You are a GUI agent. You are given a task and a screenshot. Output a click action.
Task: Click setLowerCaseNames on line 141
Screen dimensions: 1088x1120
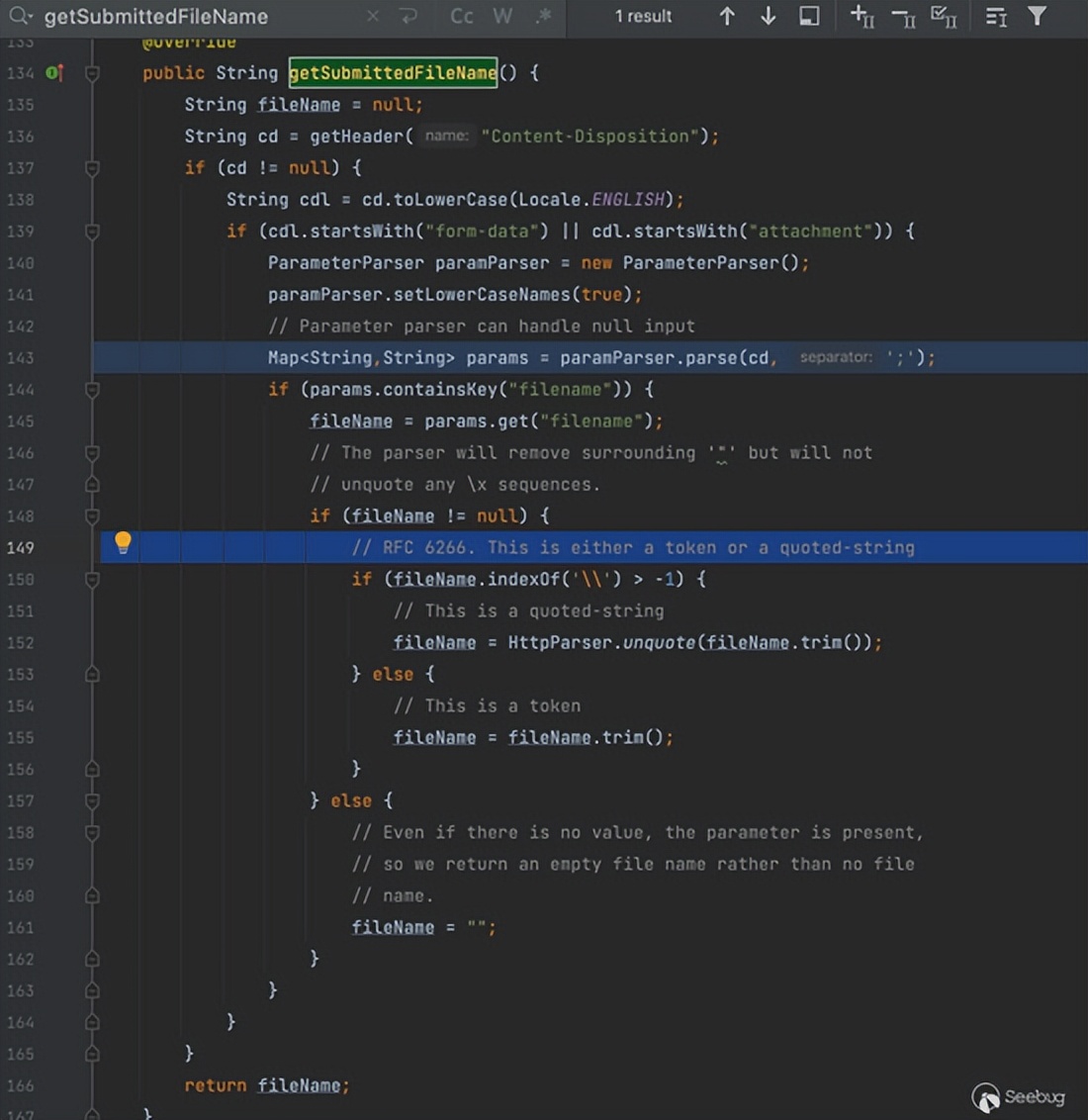(482, 294)
